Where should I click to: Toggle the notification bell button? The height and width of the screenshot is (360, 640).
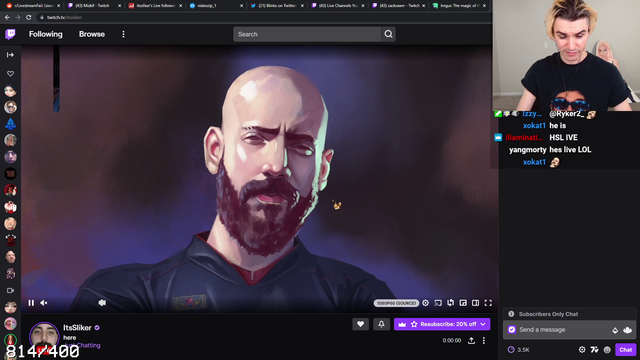pyautogui.click(x=381, y=324)
